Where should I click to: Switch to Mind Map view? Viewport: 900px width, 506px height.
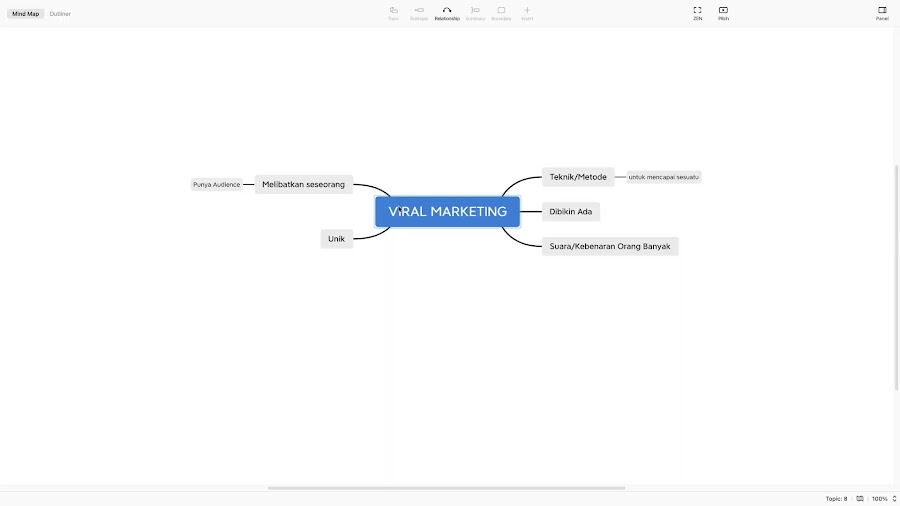(x=26, y=14)
